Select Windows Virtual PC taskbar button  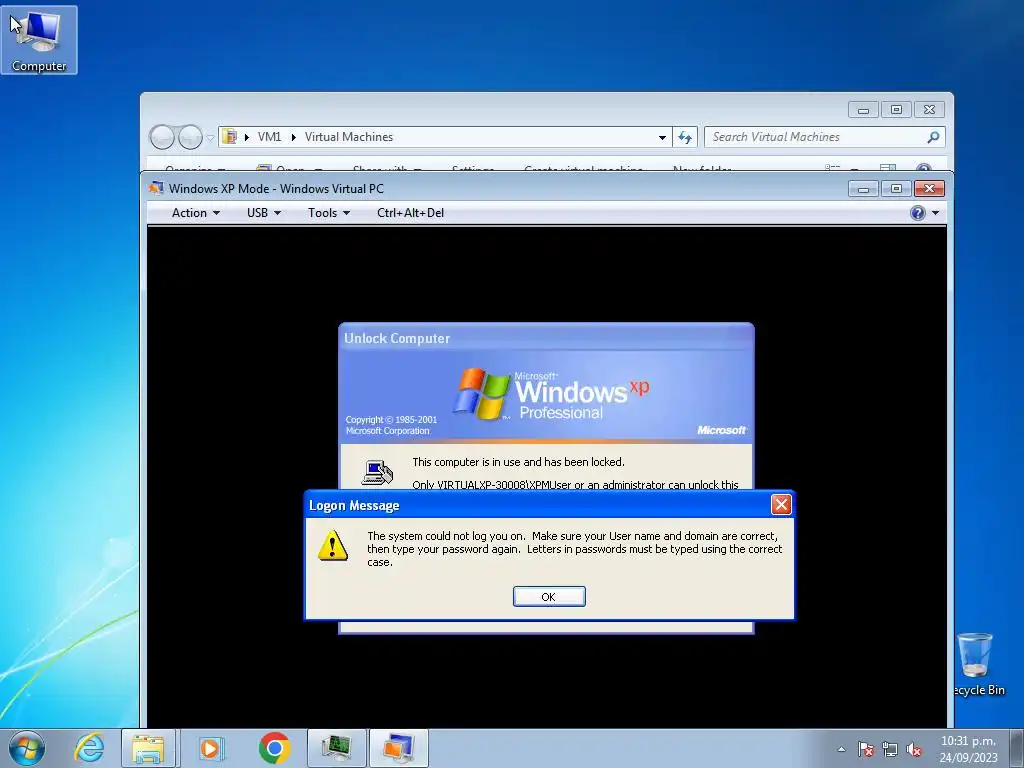[x=399, y=748]
